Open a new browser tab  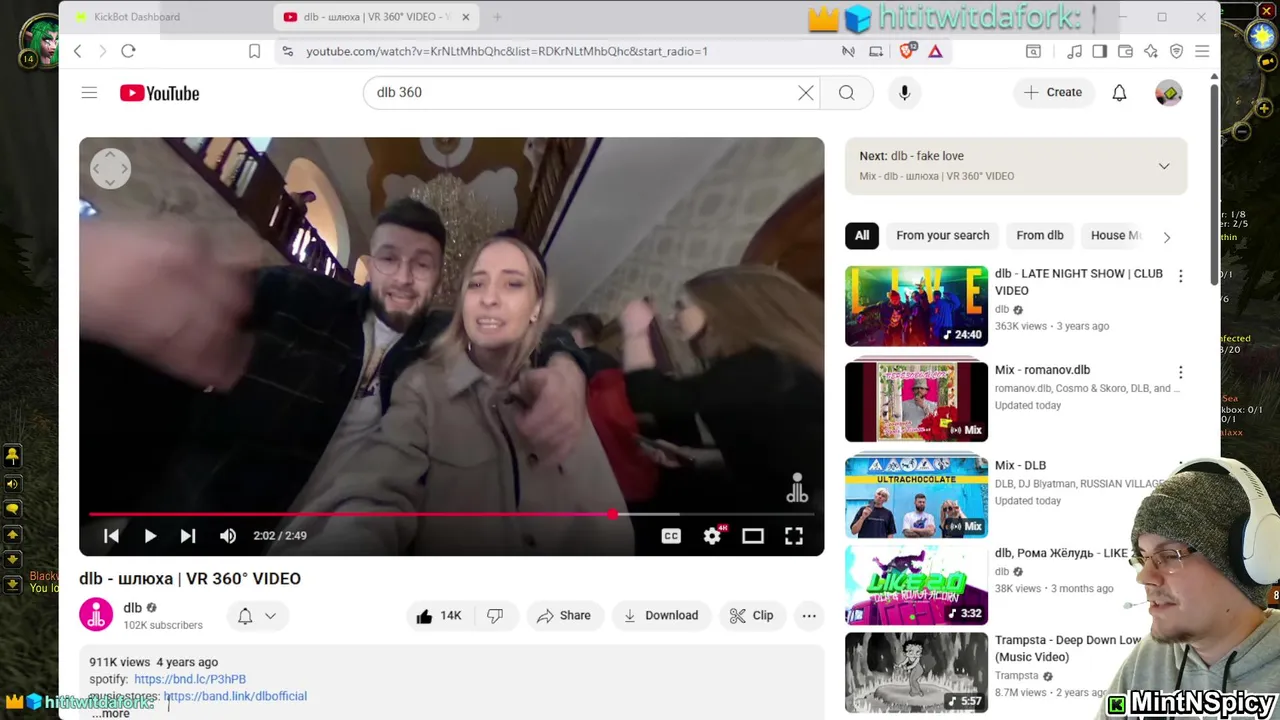tap(497, 17)
